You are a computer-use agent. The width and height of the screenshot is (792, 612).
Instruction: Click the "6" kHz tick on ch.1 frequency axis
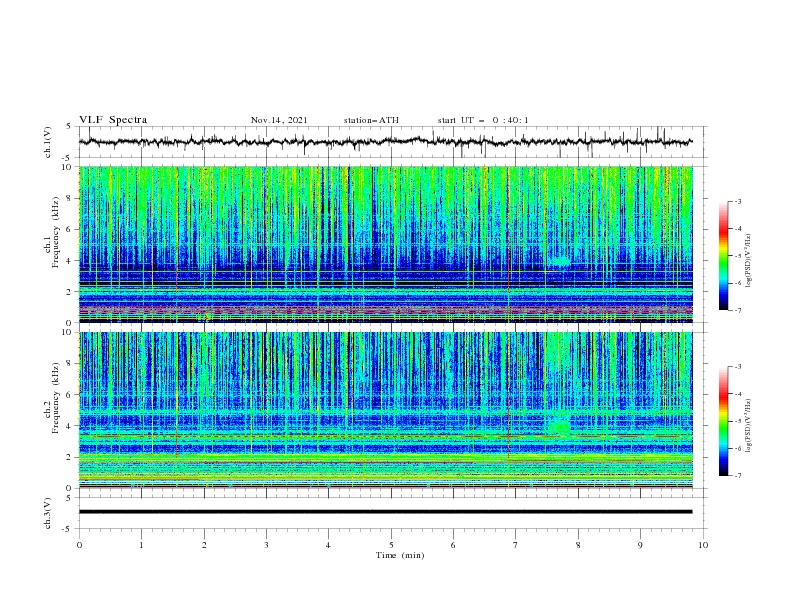(x=70, y=229)
